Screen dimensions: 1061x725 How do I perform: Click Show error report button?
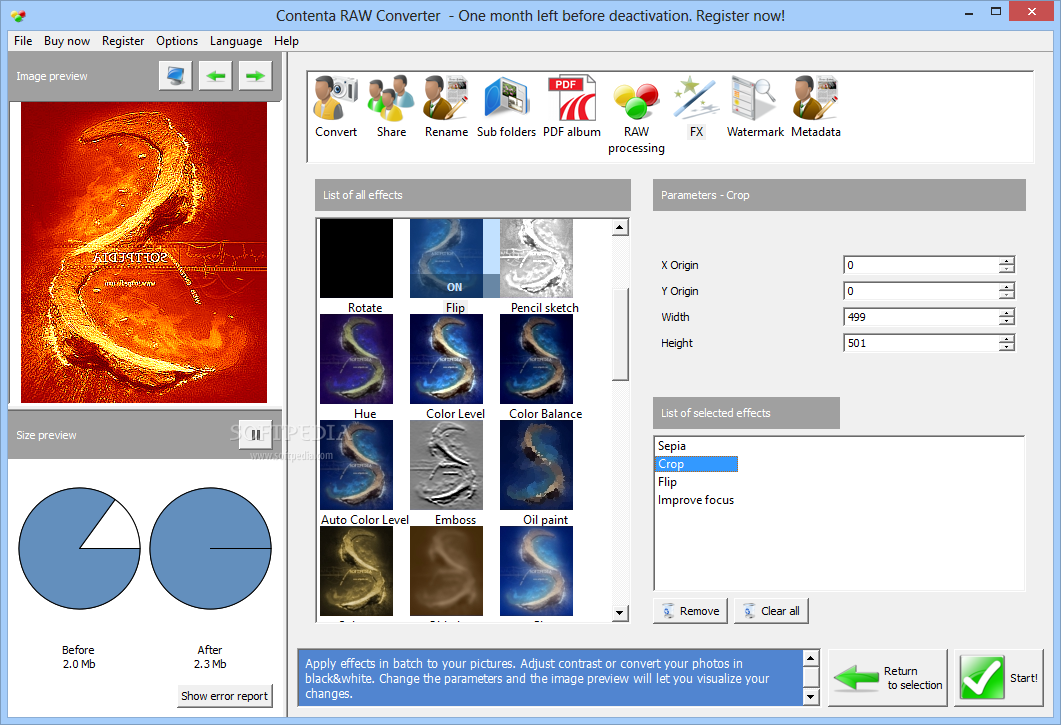pos(225,696)
